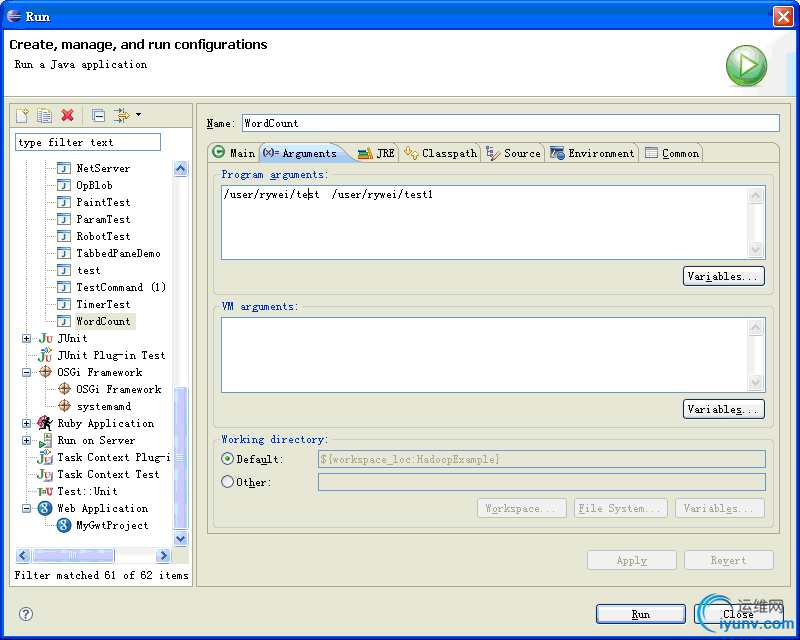Switch to the Source tab

513,153
